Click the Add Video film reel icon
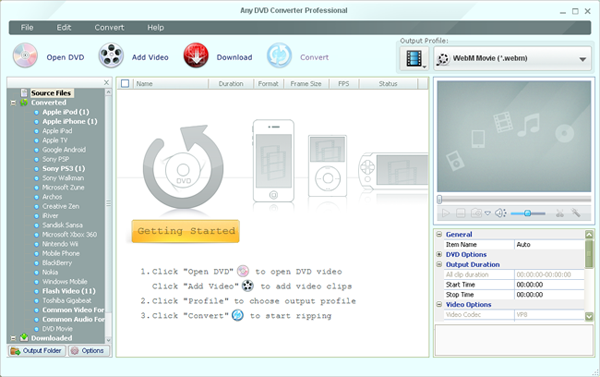This screenshot has width=600, height=377. [111, 56]
